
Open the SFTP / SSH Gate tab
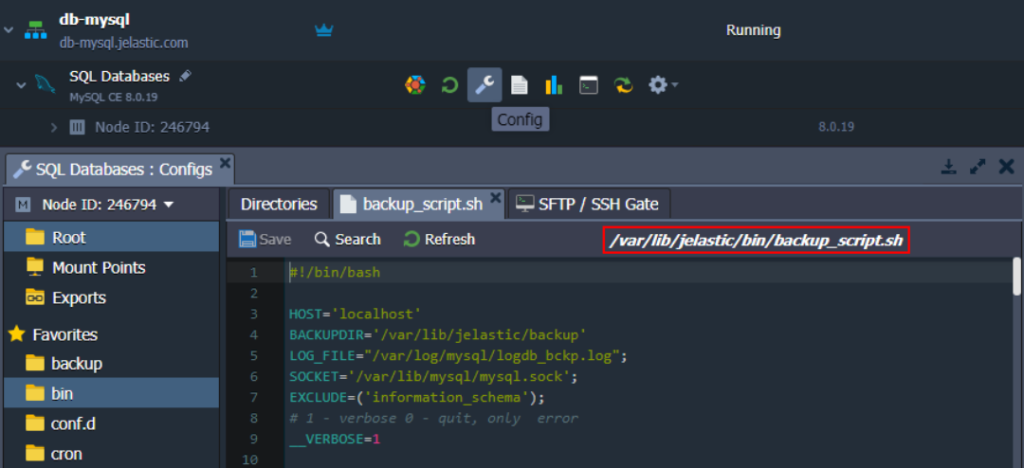(x=587, y=204)
